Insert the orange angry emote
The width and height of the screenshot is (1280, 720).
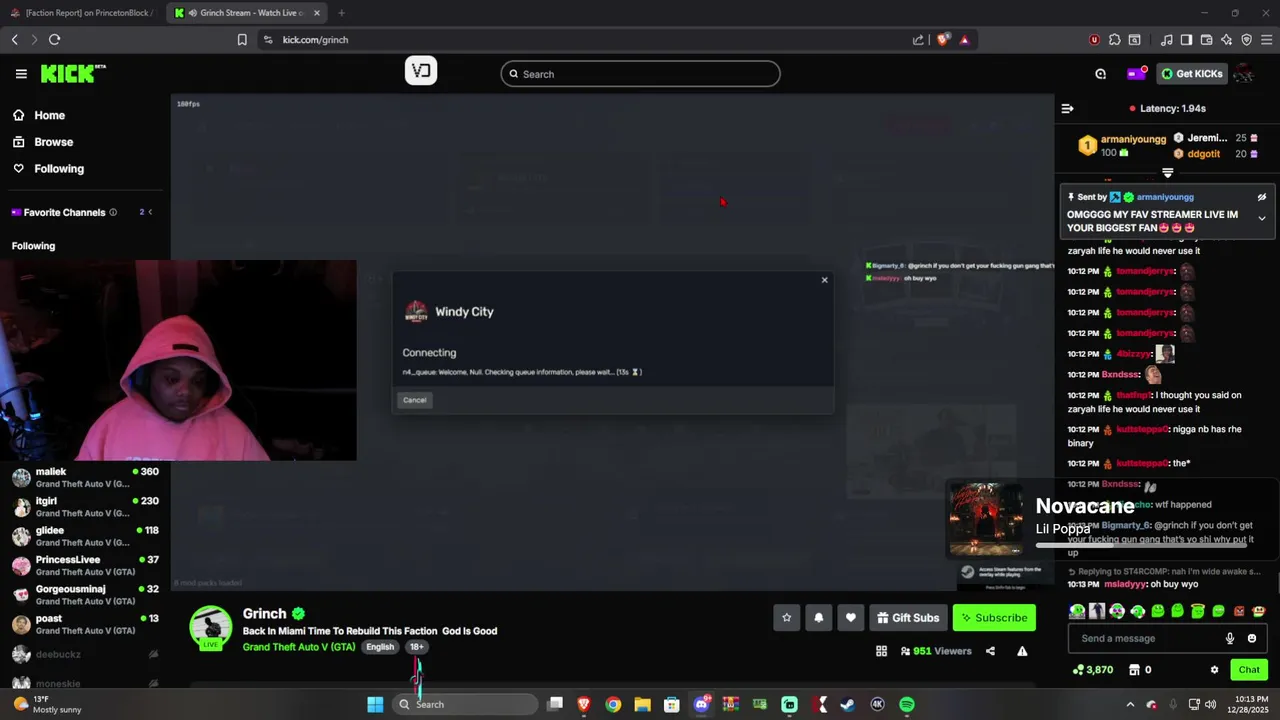pos(1239,611)
